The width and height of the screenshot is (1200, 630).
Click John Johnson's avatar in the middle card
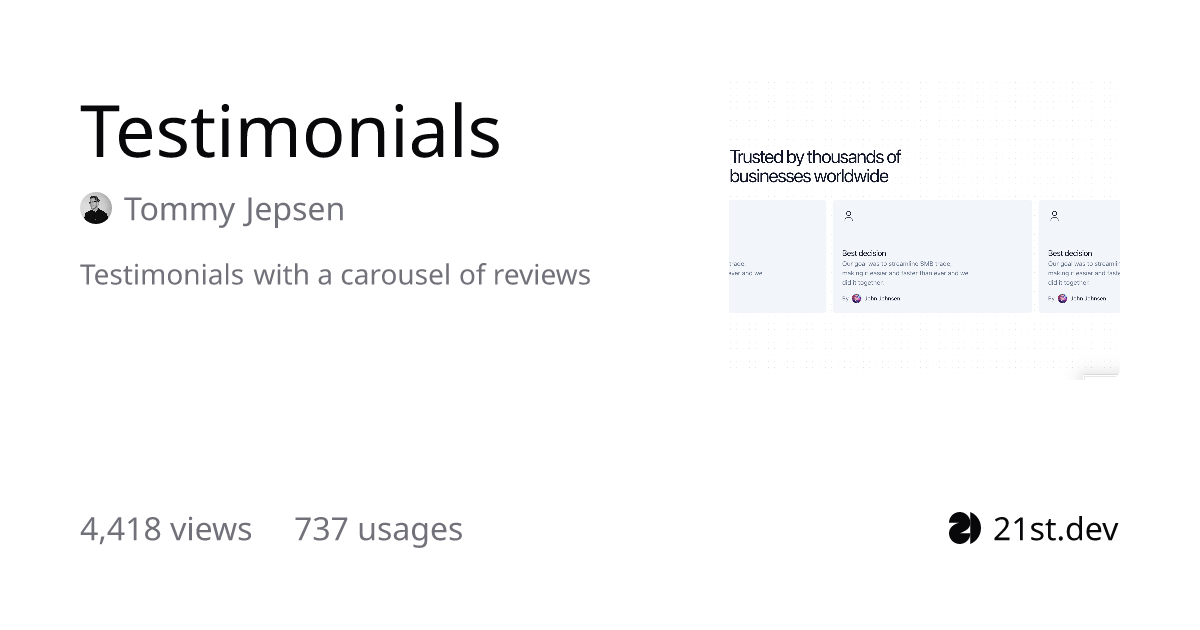(x=856, y=298)
